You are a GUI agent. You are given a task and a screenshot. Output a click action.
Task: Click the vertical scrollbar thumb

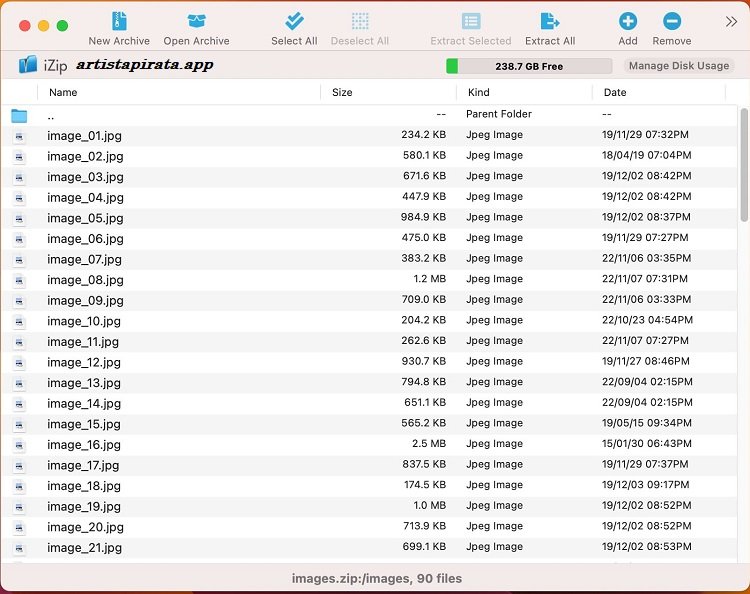(x=744, y=165)
